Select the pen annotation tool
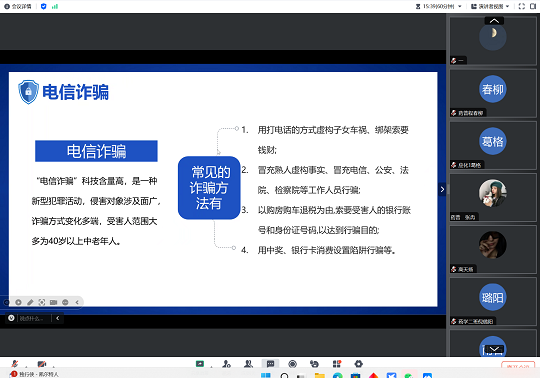This screenshot has height=378, width=540. click(30, 302)
